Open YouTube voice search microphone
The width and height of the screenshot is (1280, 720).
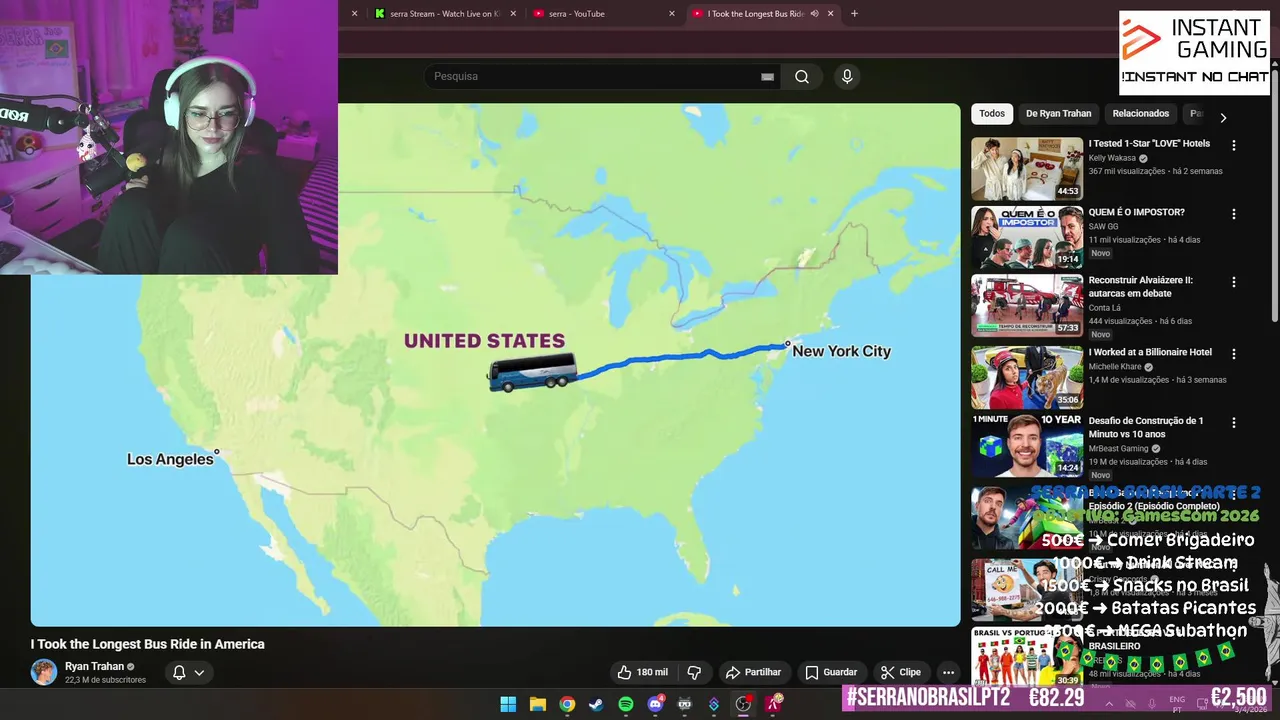pyautogui.click(x=847, y=77)
